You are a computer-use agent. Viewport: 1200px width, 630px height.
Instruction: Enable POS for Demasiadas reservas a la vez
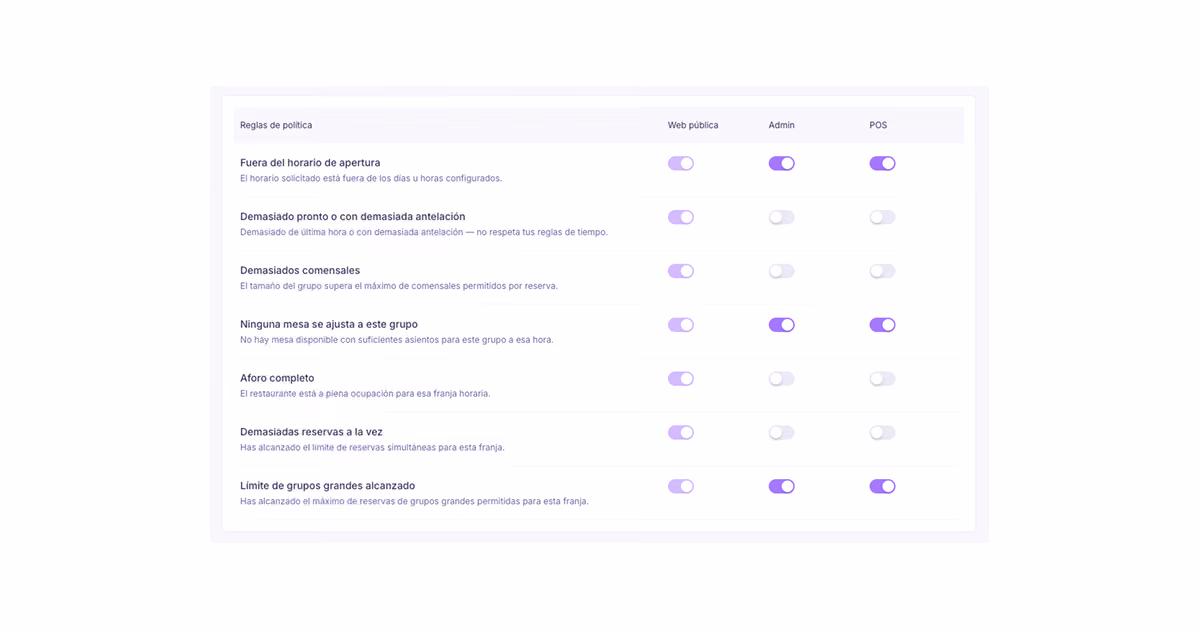[x=882, y=433]
